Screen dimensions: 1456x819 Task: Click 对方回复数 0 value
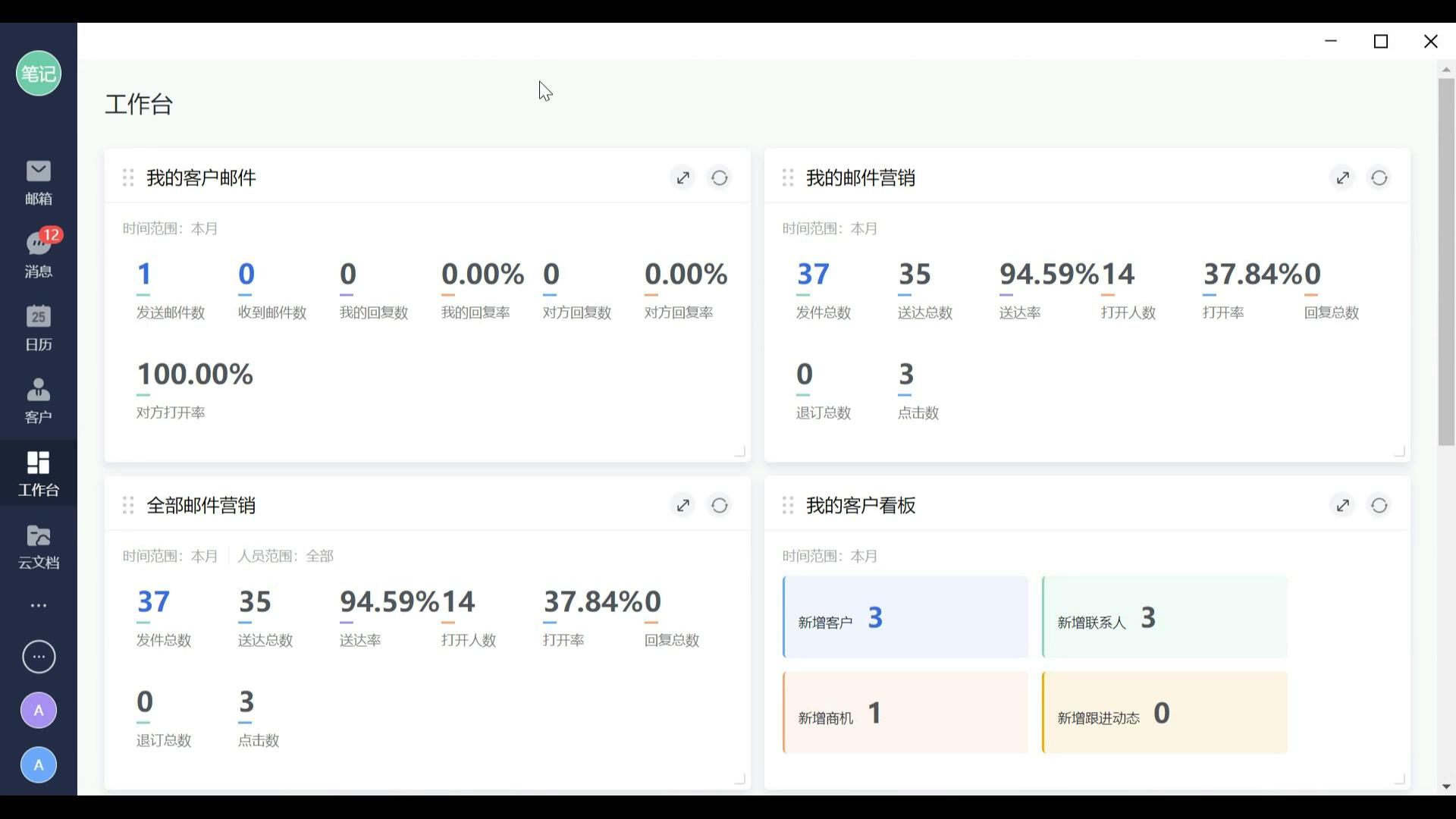click(551, 274)
